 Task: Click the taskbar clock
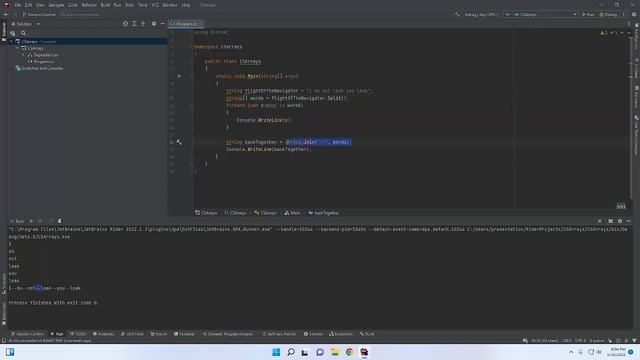pyautogui.click(x=617, y=352)
